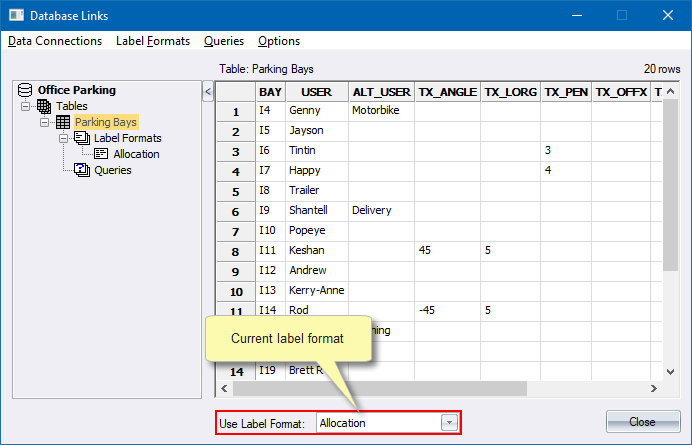Collapse the Parking Bays tree node
692x445 pixels.
45,122
